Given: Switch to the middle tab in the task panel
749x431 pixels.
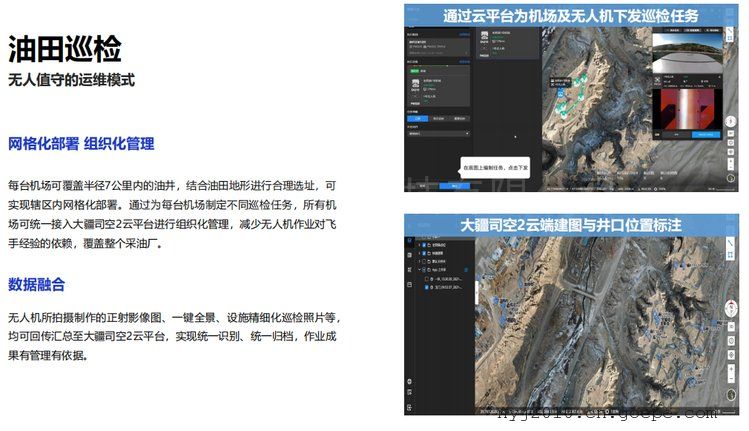Looking at the screenshot, I should click(438, 118).
